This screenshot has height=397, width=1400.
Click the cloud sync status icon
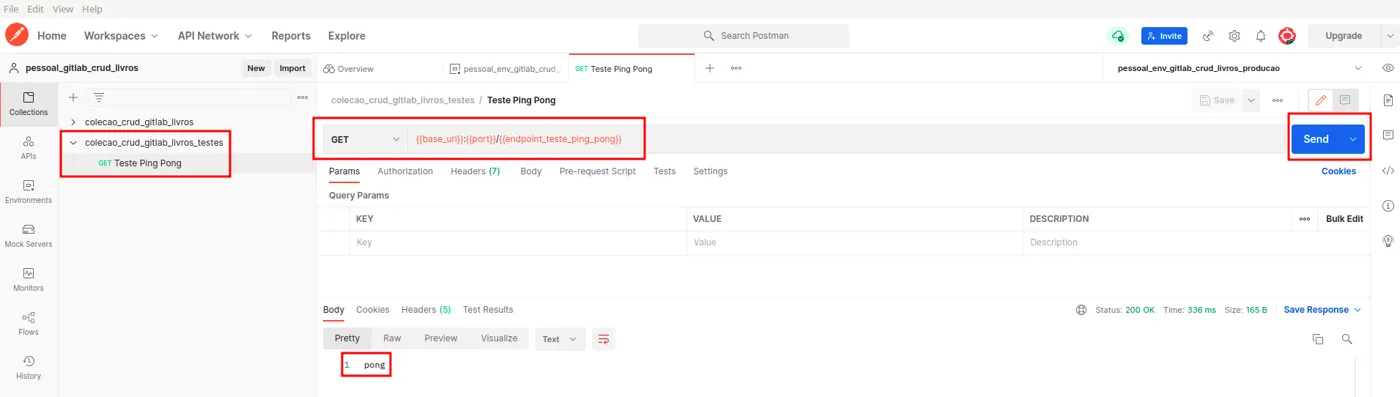[1117, 36]
